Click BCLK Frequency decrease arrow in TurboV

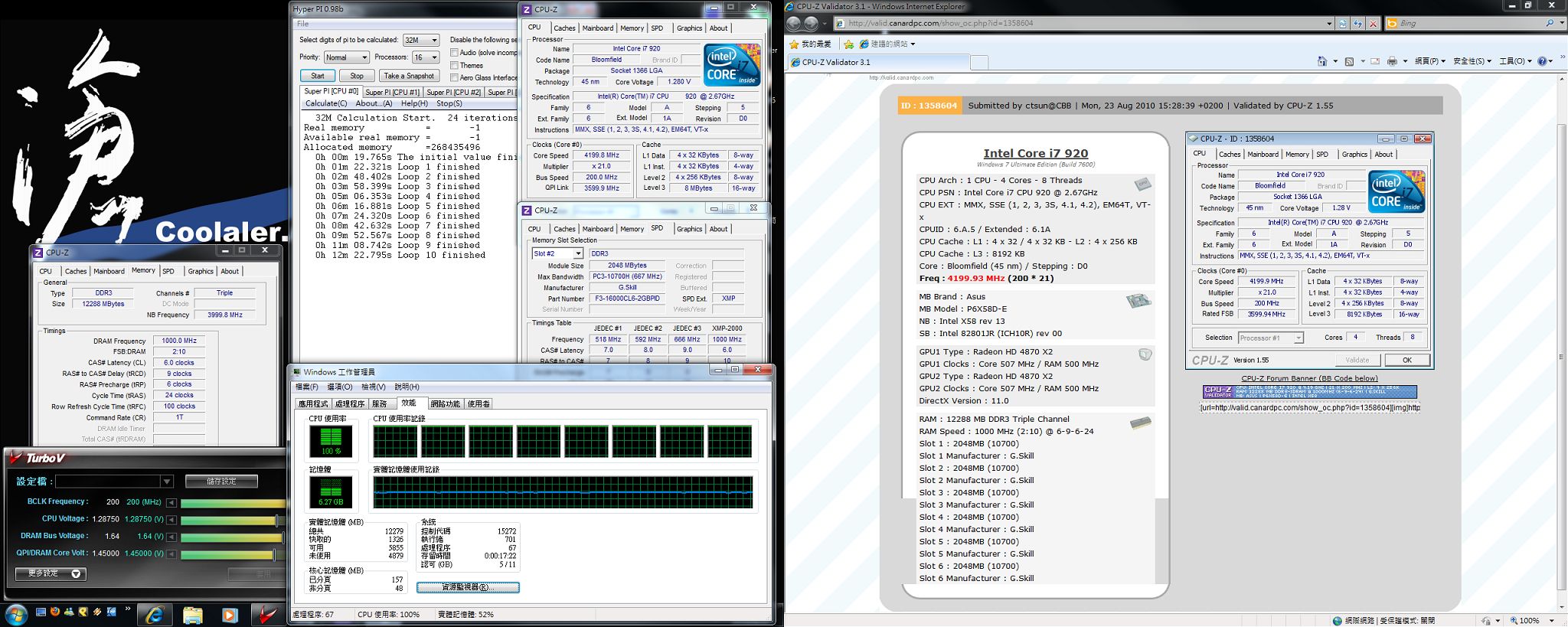pos(171,503)
